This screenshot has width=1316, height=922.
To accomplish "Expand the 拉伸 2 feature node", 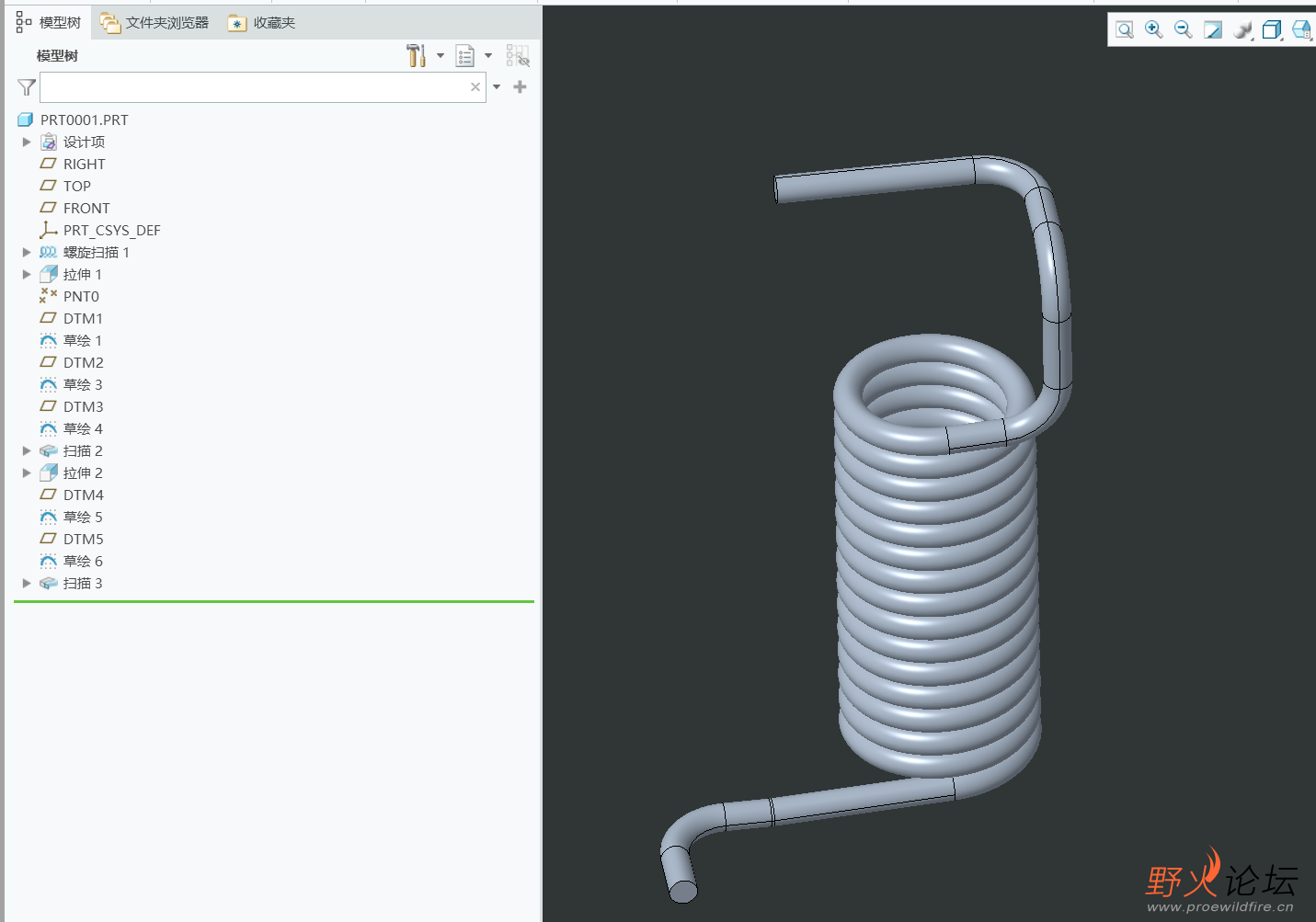I will 27,472.
